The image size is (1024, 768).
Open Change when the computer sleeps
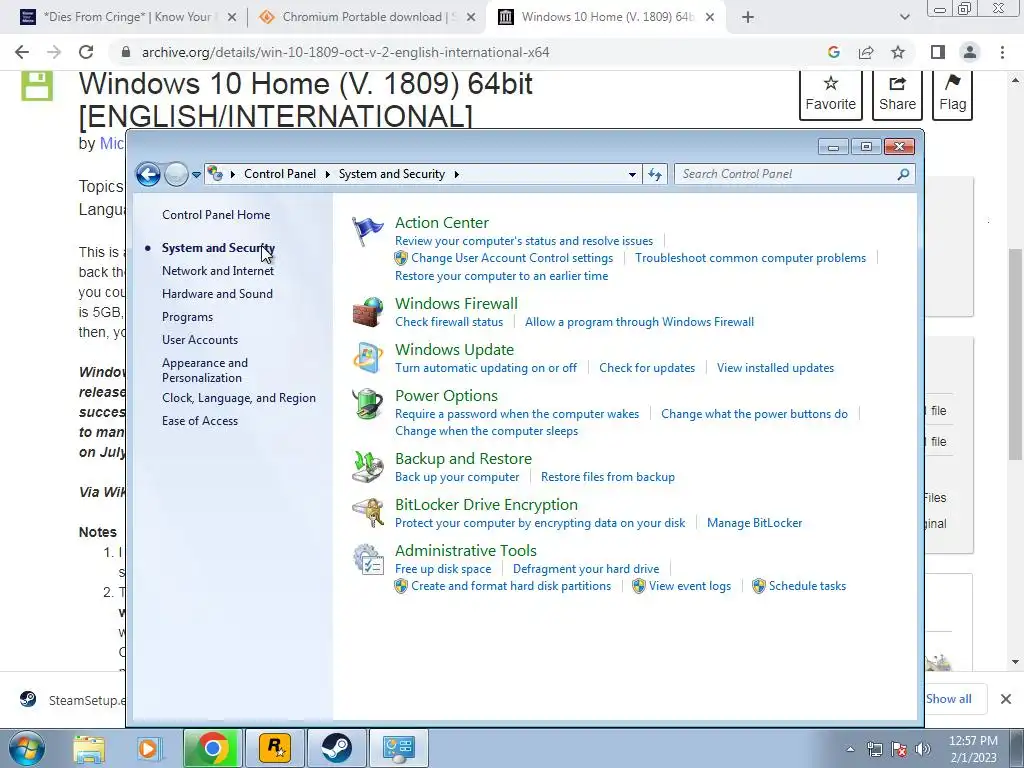(486, 431)
